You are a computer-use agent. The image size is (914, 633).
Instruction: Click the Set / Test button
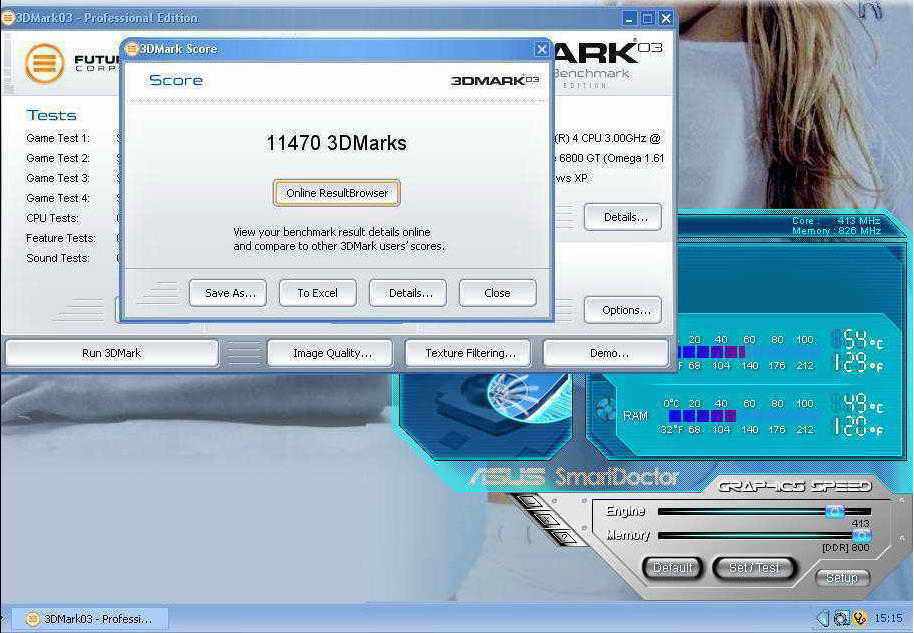tap(754, 568)
